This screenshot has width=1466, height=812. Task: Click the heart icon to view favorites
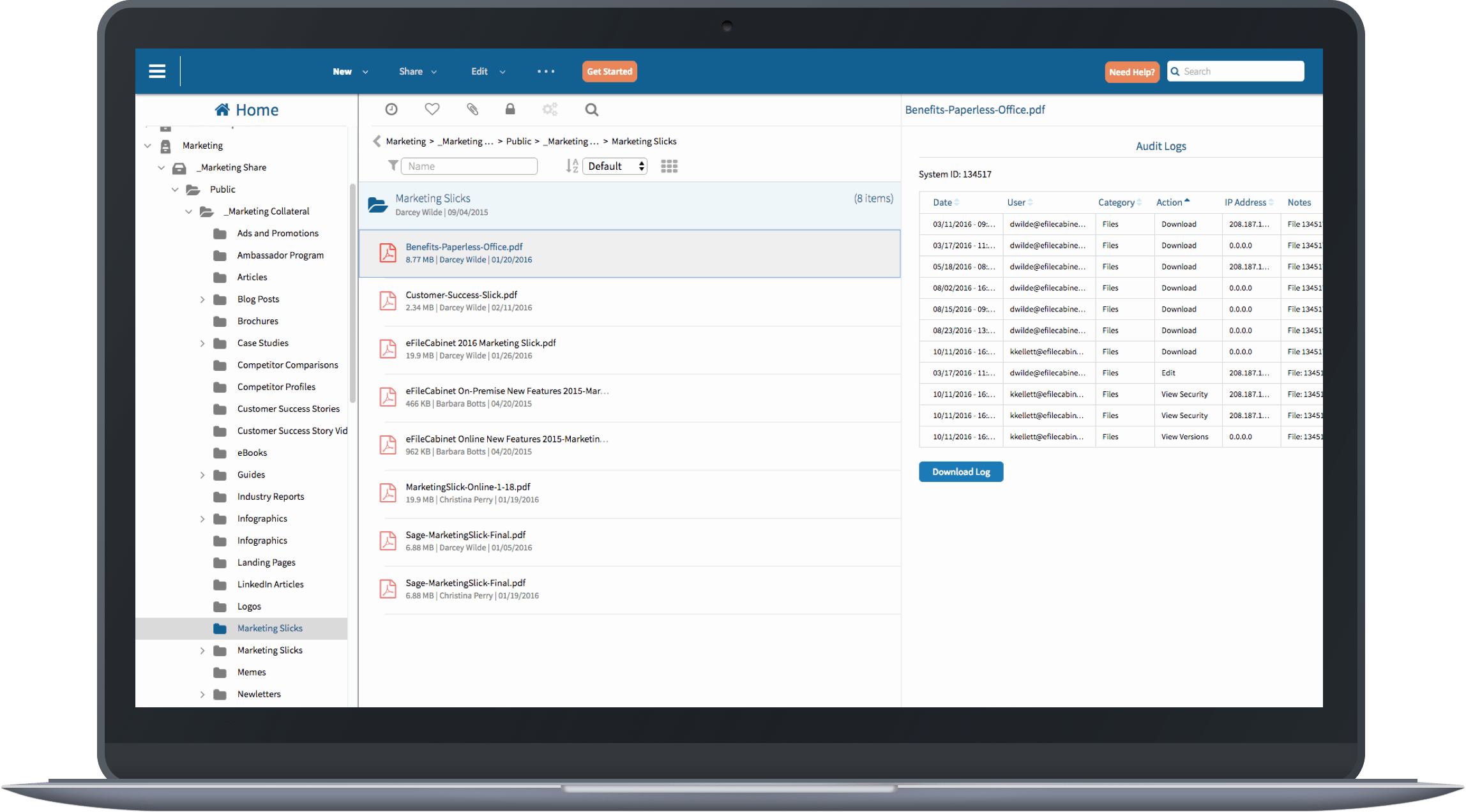pyautogui.click(x=432, y=109)
